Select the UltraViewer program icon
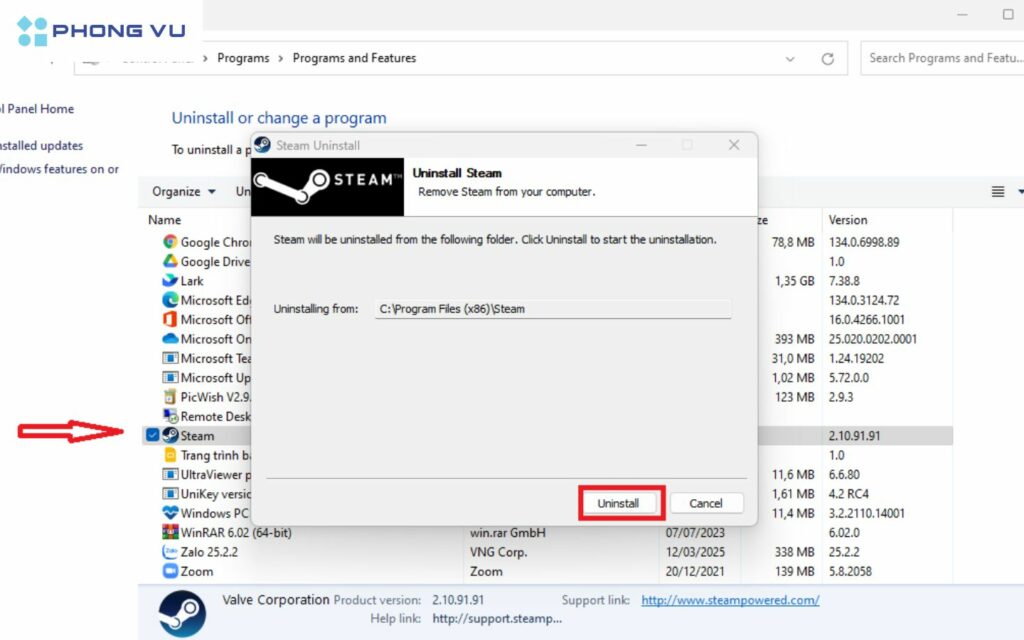1024x640 pixels. [172, 474]
